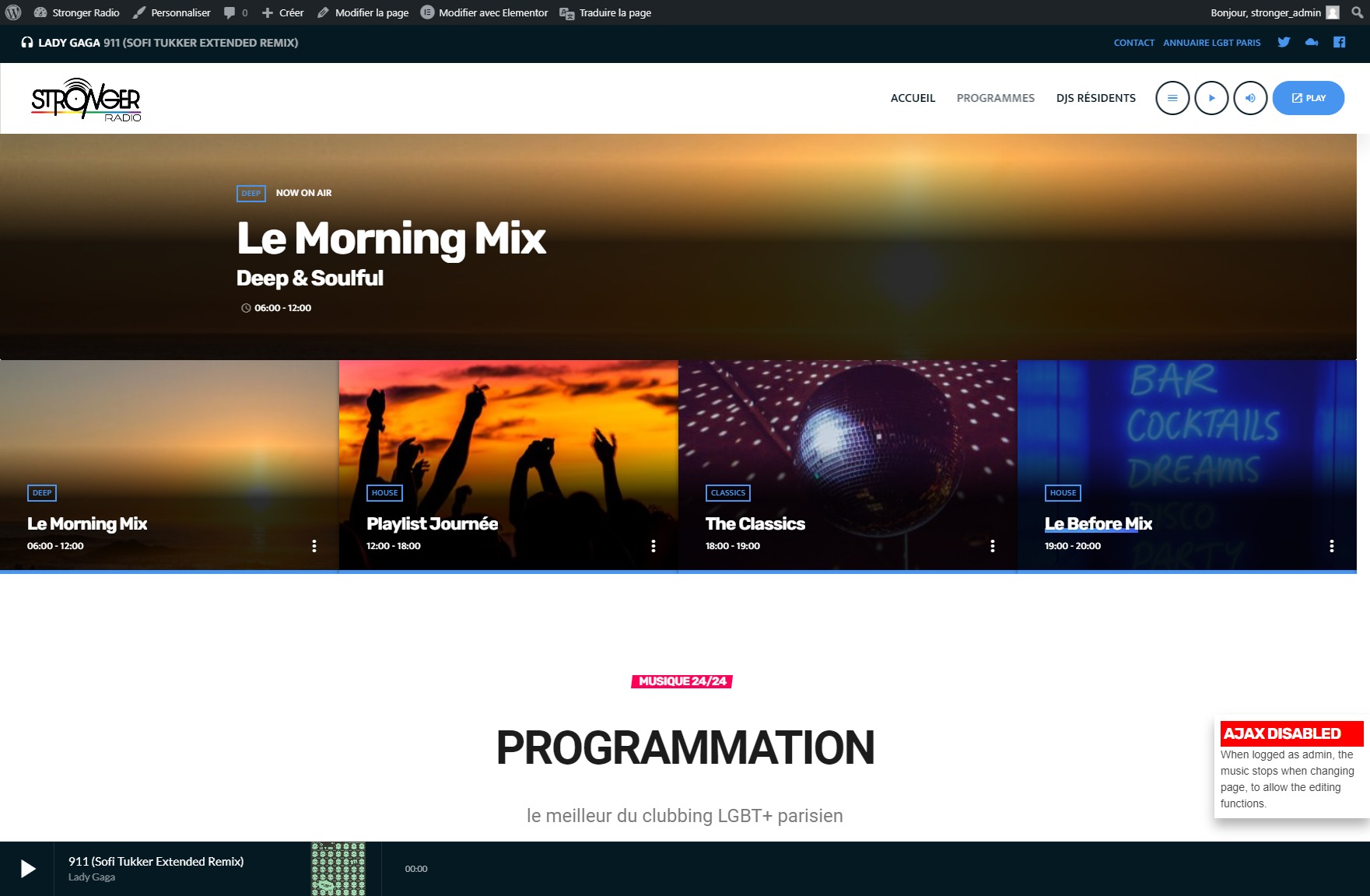Click the headphones icon beside Lady Gaga

27,43
